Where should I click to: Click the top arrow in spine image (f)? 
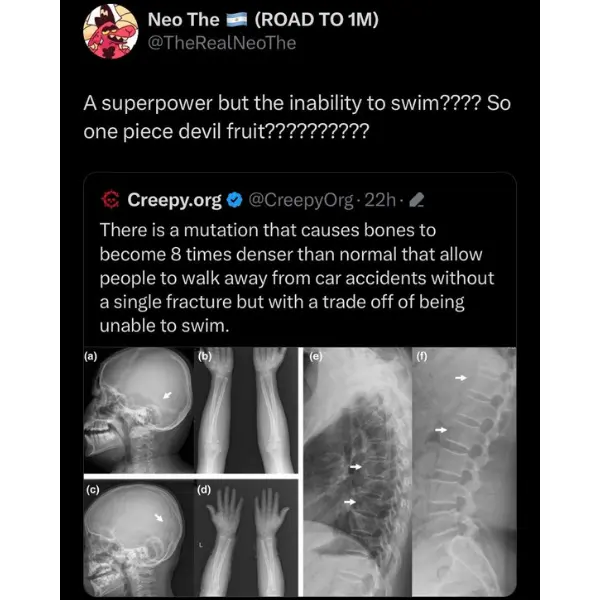coord(460,378)
